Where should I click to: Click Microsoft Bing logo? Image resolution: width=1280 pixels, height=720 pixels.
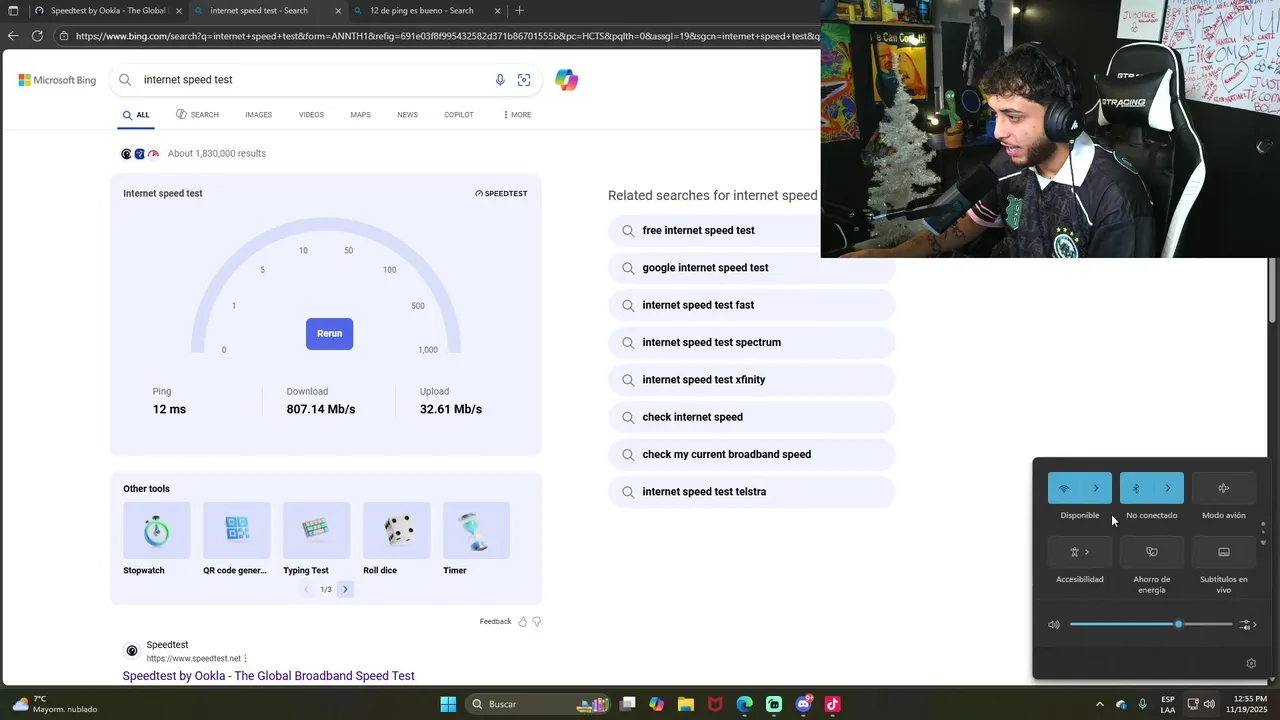pos(57,80)
